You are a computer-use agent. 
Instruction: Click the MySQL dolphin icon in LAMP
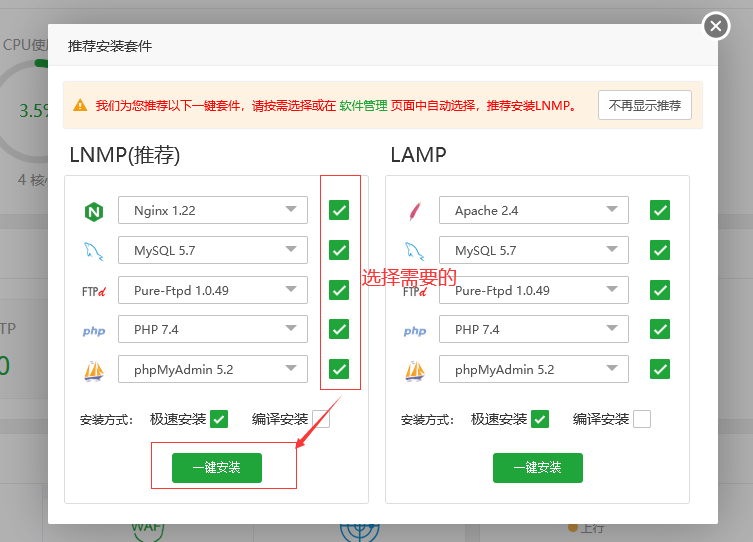(x=414, y=251)
